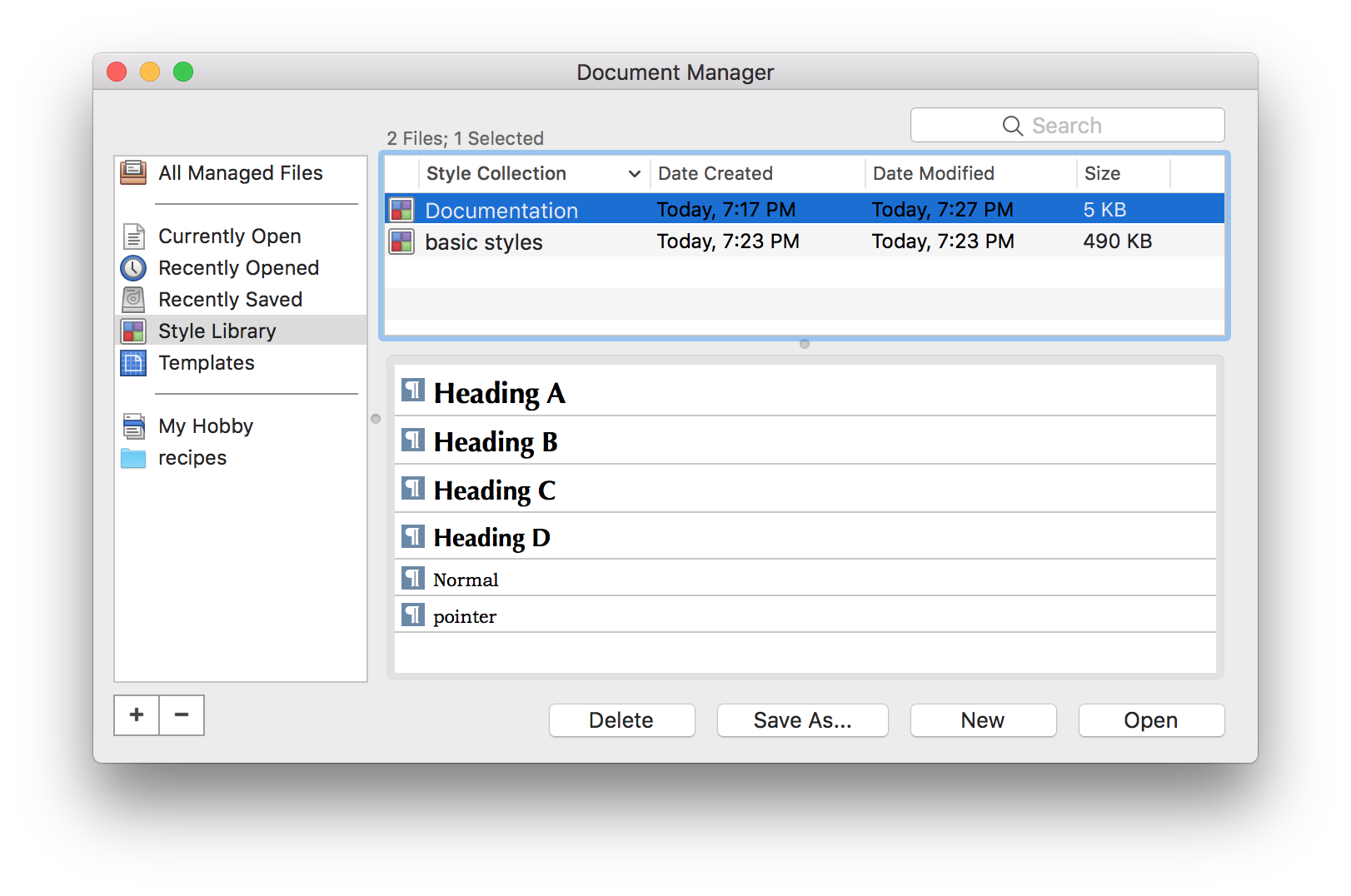This screenshot has width=1351, height=896.
Task: Click the paragraph icon beside Heading A
Action: [x=413, y=390]
